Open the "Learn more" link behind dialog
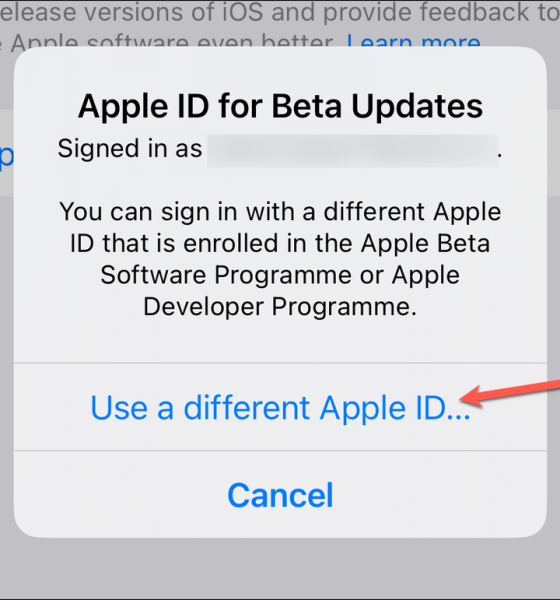Viewport: 560px width, 600px height. click(413, 42)
